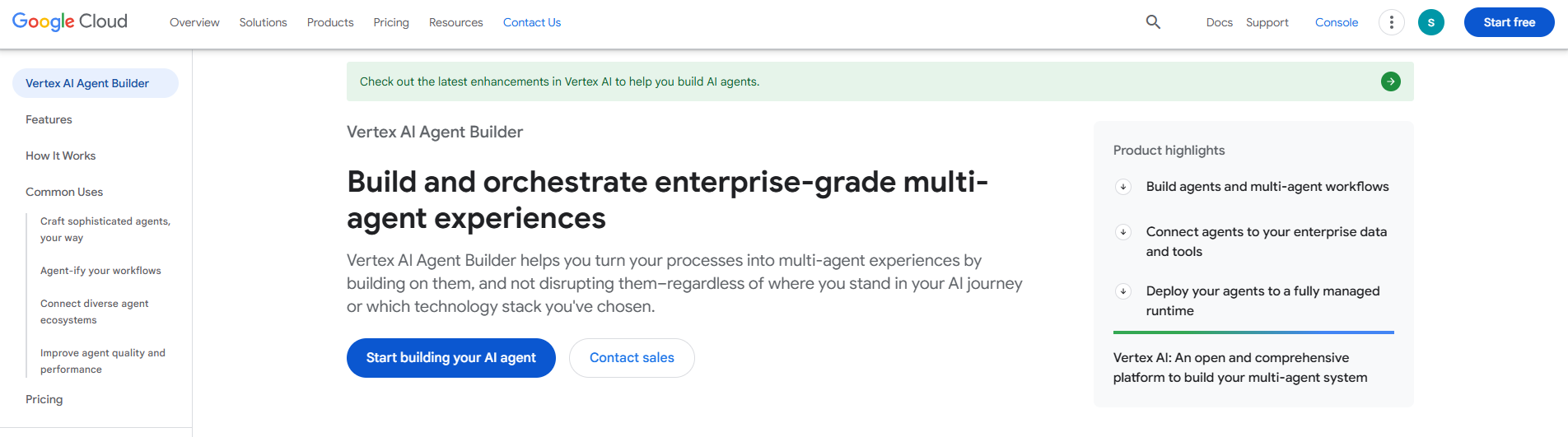Expand 'Connect agents to your enterprise data' arrow

[x=1123, y=232]
